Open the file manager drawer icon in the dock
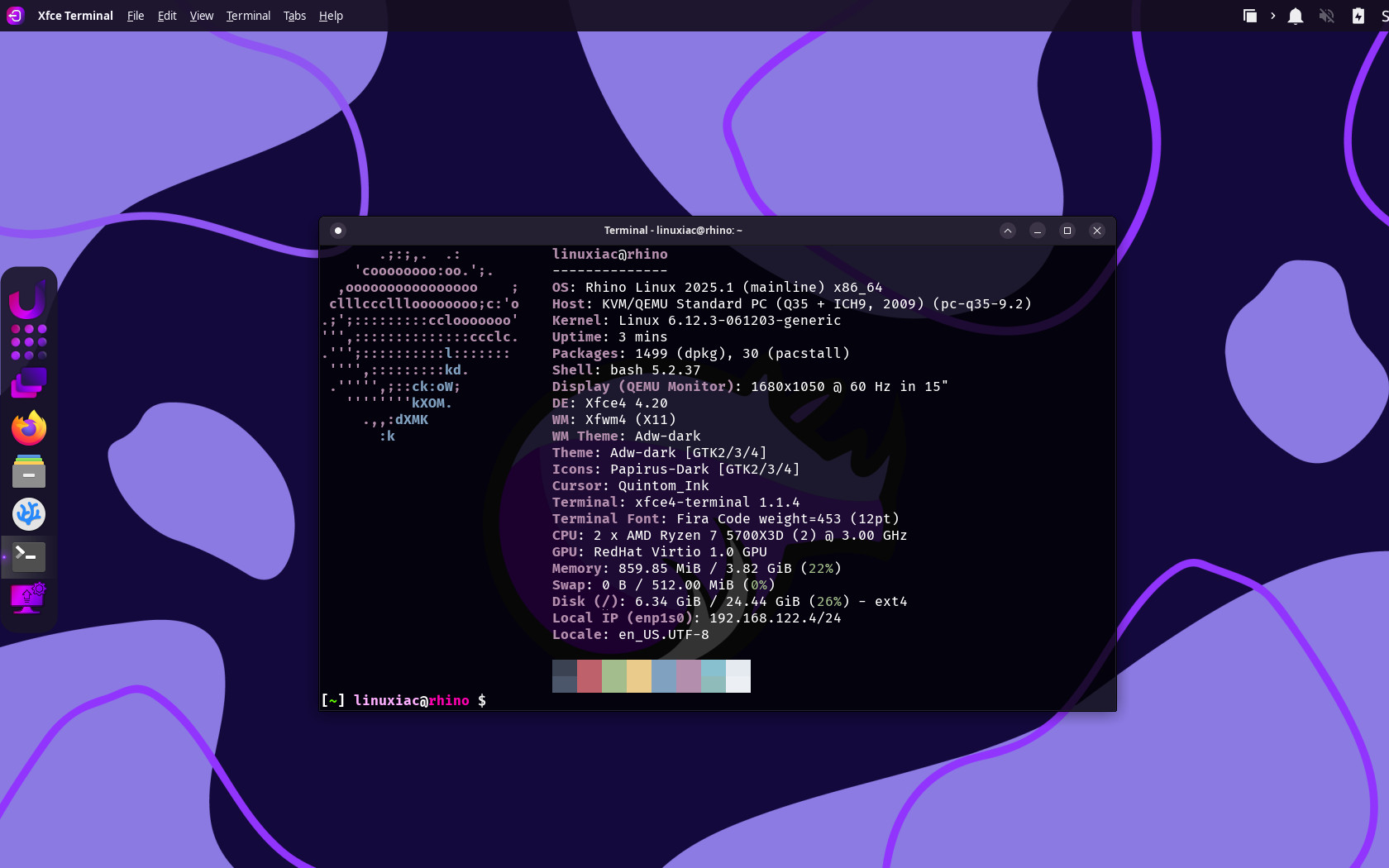This screenshot has height=868, width=1389. 29,471
